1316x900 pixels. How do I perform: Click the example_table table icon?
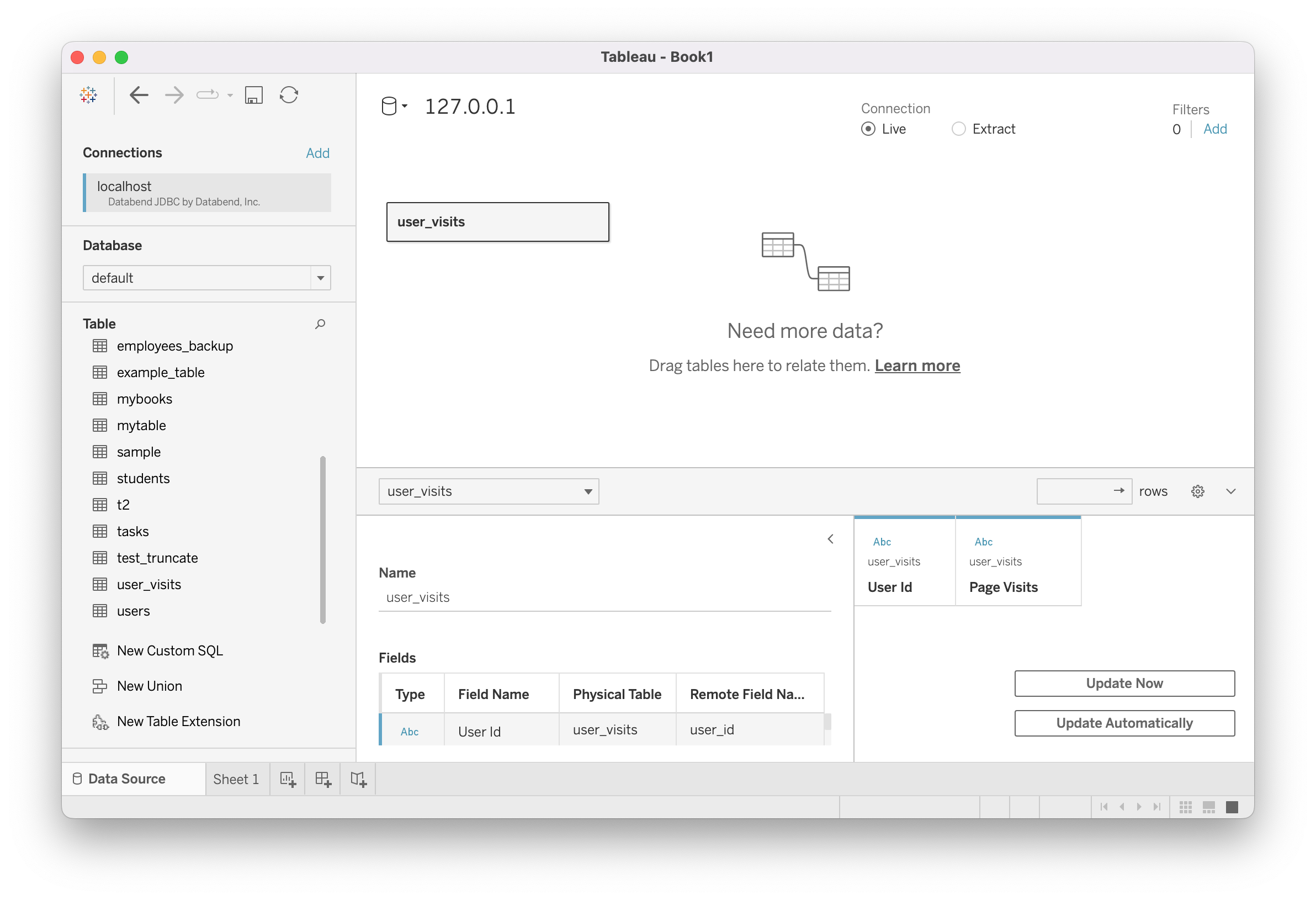point(100,372)
